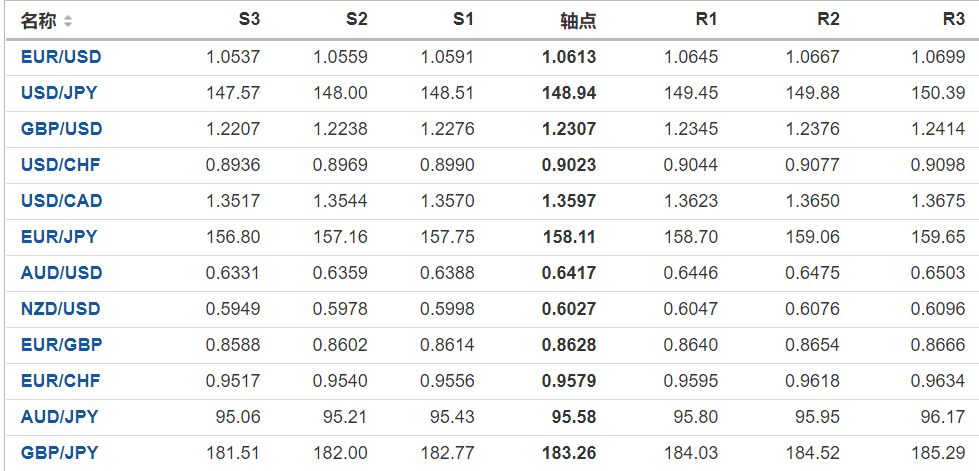This screenshot has height=471, width=979.
Task: Select EUR/USD pivot value 1.0613
Action: (x=569, y=57)
